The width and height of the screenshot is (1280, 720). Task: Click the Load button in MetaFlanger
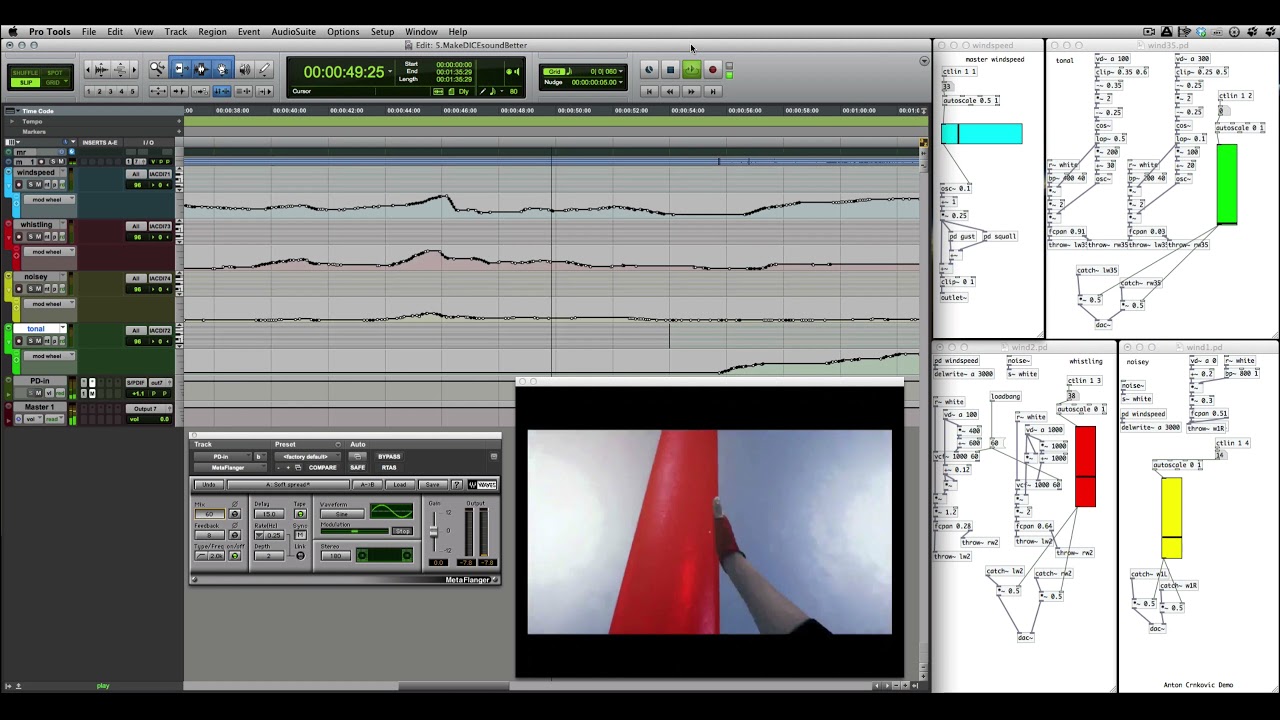point(400,485)
